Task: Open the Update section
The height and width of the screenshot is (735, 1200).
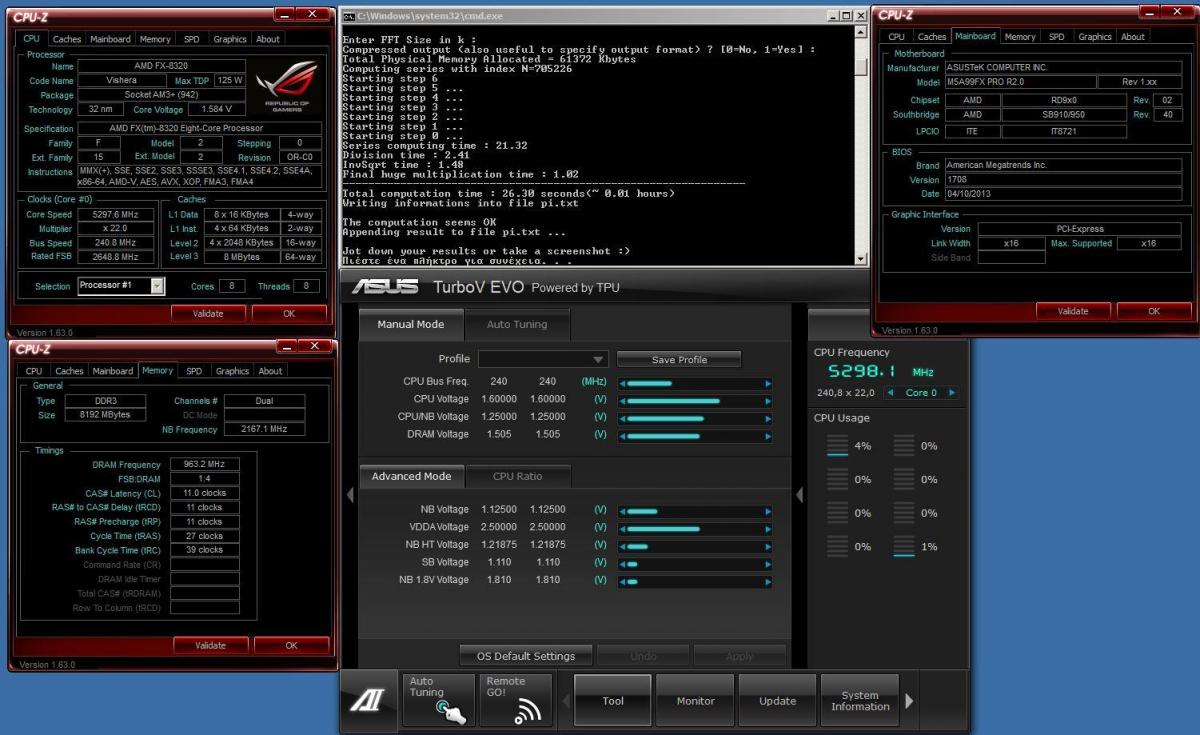Action: tap(777, 701)
